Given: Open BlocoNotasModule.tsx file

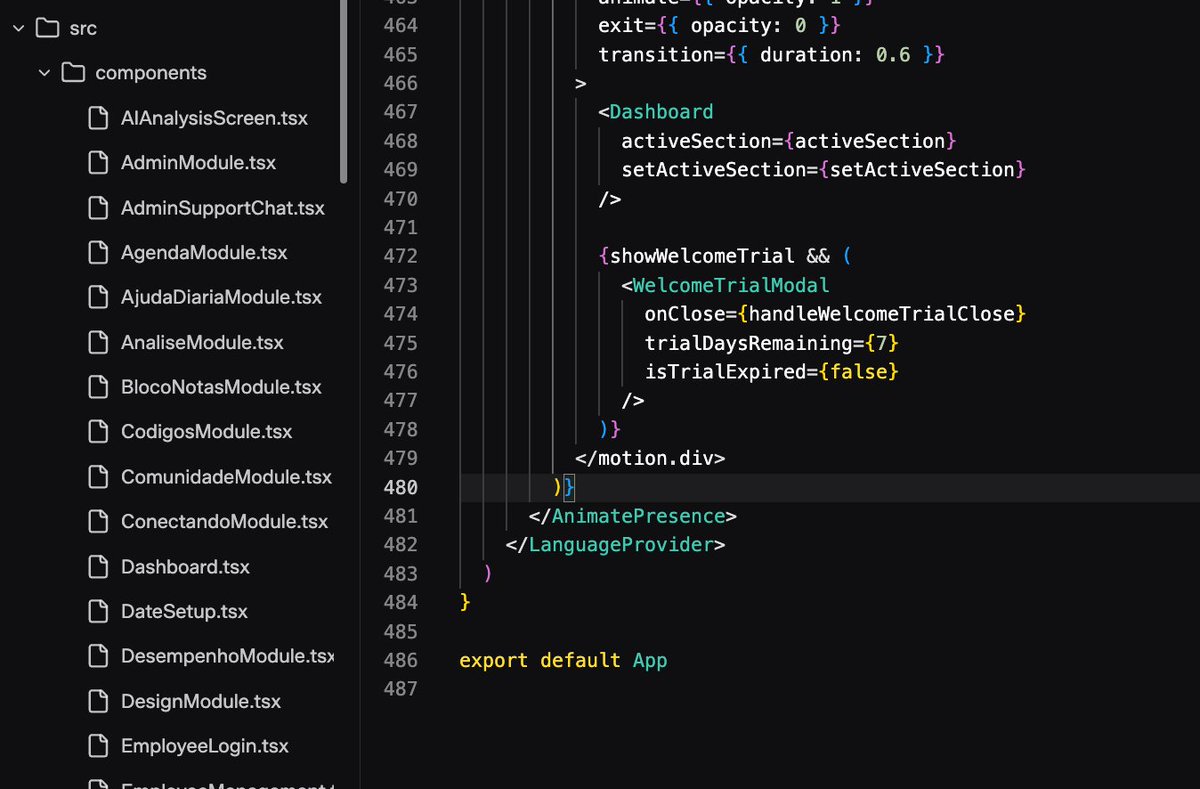Looking at the screenshot, I should 221,387.
